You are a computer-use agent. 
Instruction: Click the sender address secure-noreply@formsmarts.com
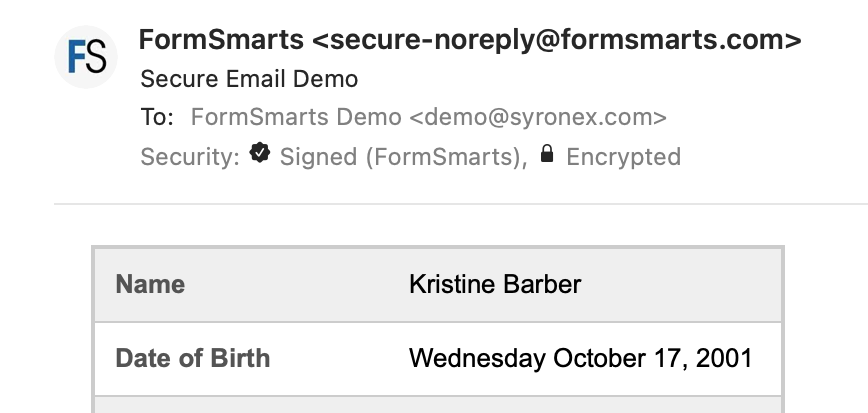(x=557, y=40)
